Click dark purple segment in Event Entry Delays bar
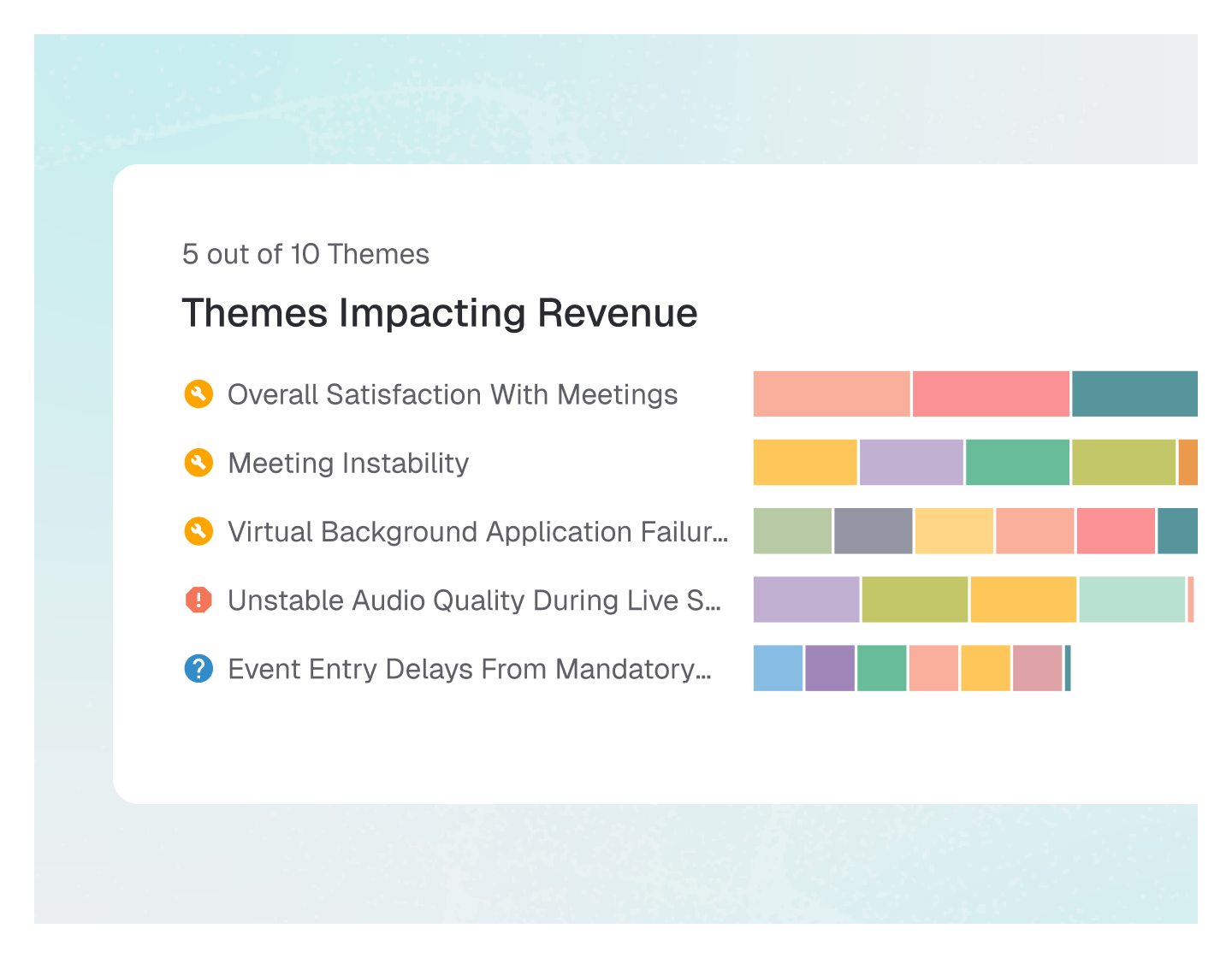Screen dimensions: 1232x958 tap(830, 668)
